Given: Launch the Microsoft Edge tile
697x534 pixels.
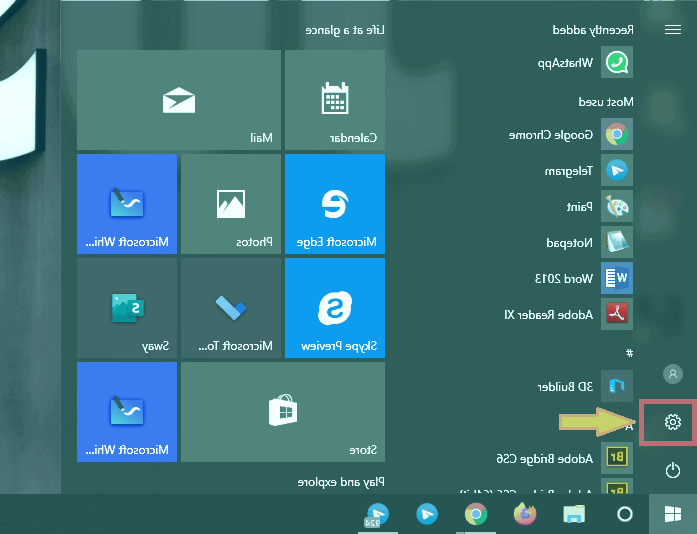Looking at the screenshot, I should pos(335,204).
